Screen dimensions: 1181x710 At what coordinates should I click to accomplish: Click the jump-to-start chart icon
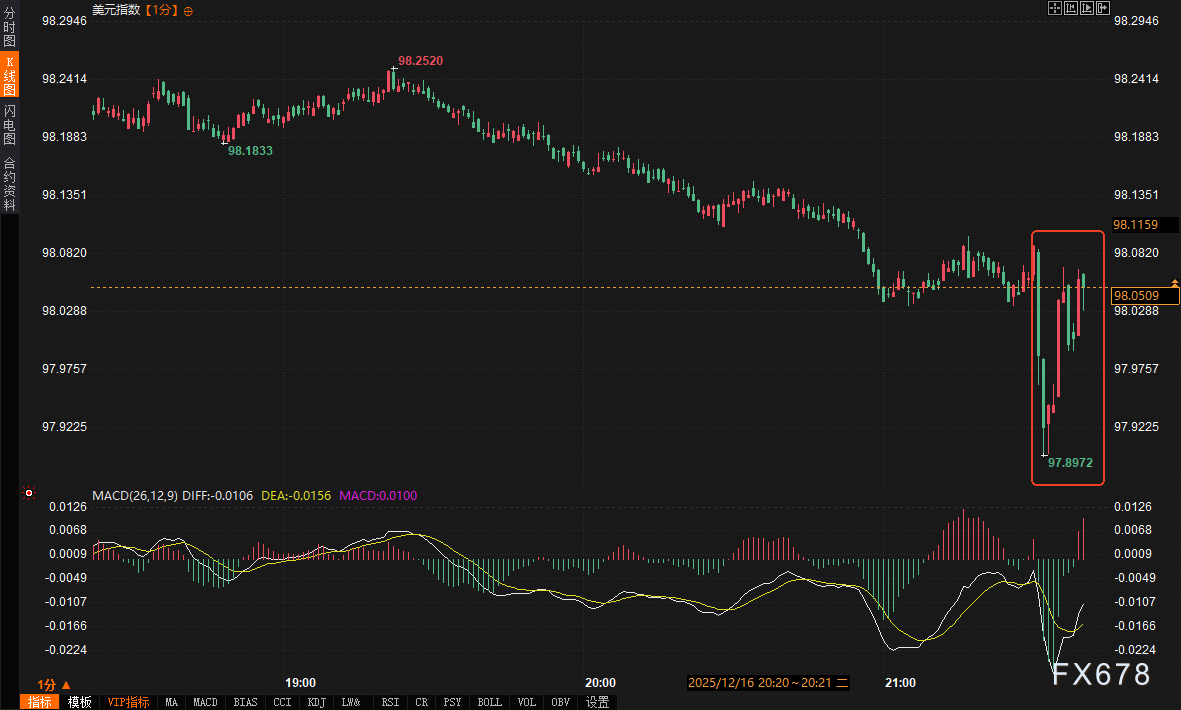pyautogui.click(x=1071, y=9)
